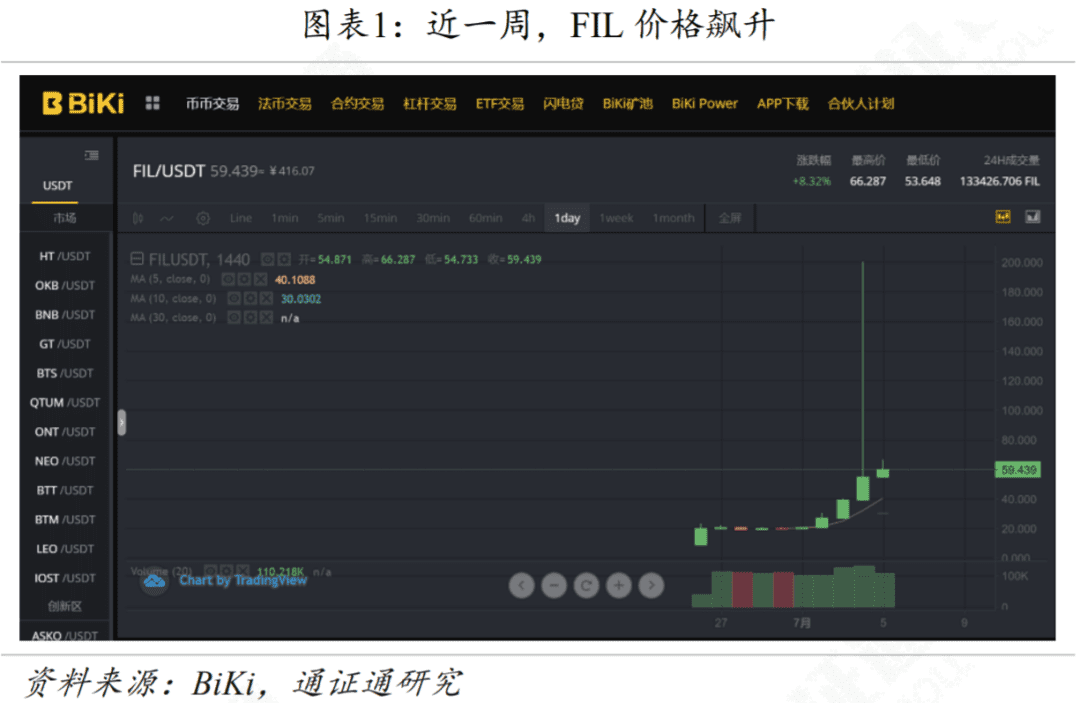Open settings for MA 5 indicator
The height and width of the screenshot is (703, 1080).
pos(245,279)
